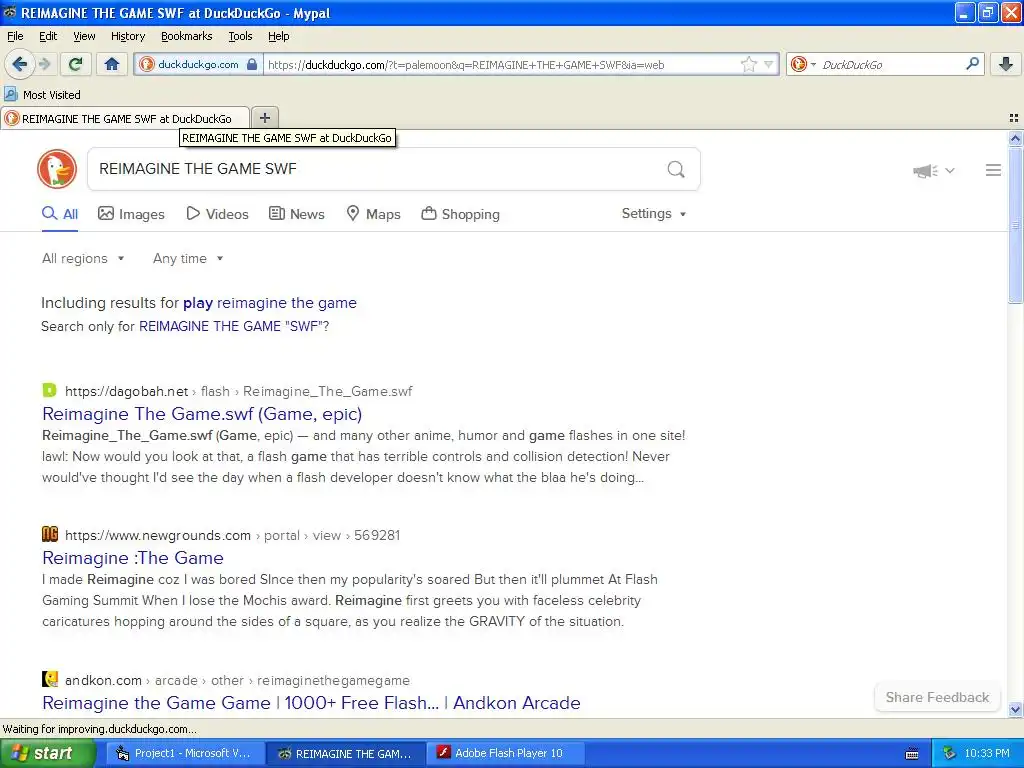Go back with the browser Back arrow
This screenshot has height=768, width=1024.
coord(19,64)
